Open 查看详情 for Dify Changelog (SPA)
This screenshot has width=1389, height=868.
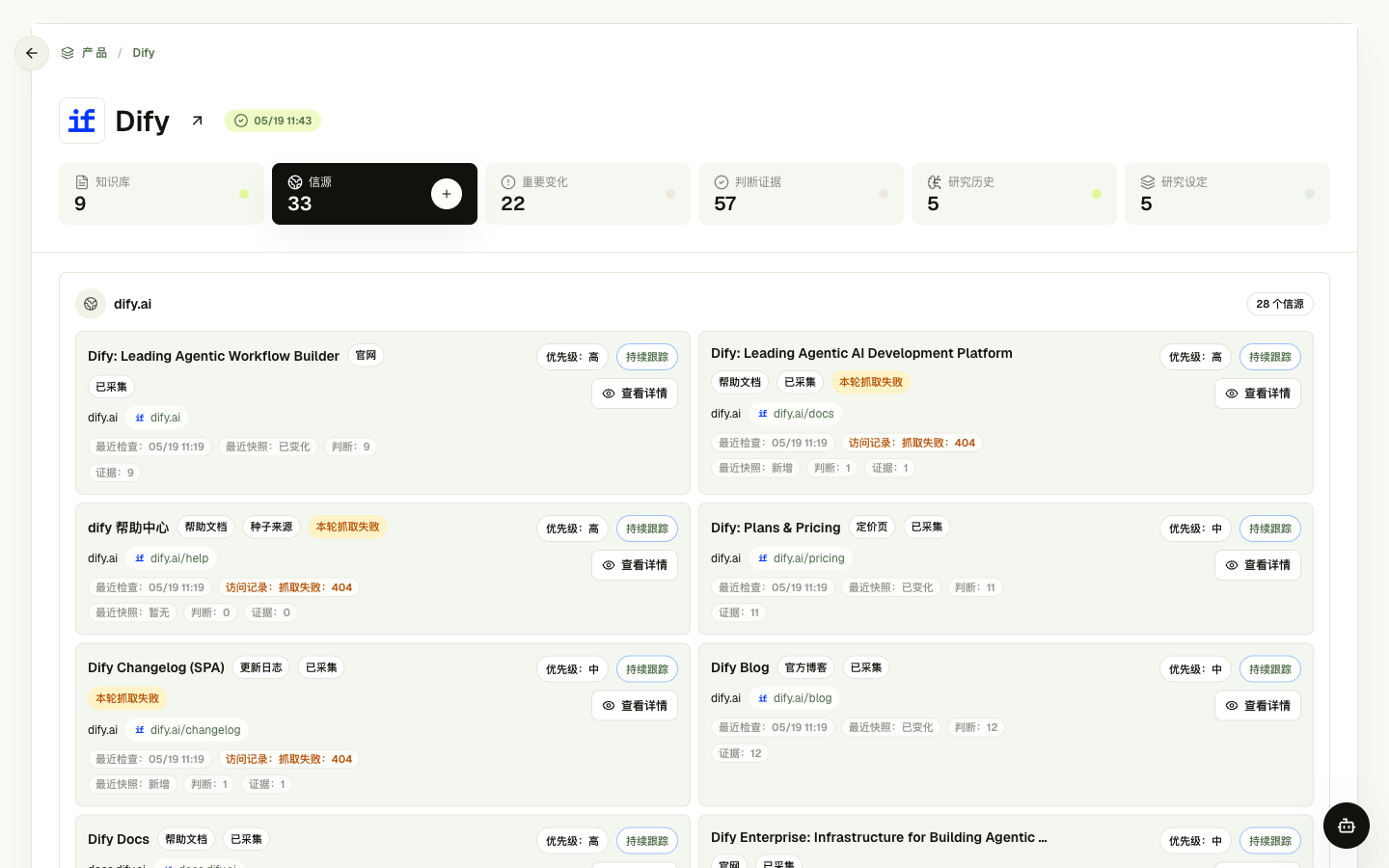(635, 706)
